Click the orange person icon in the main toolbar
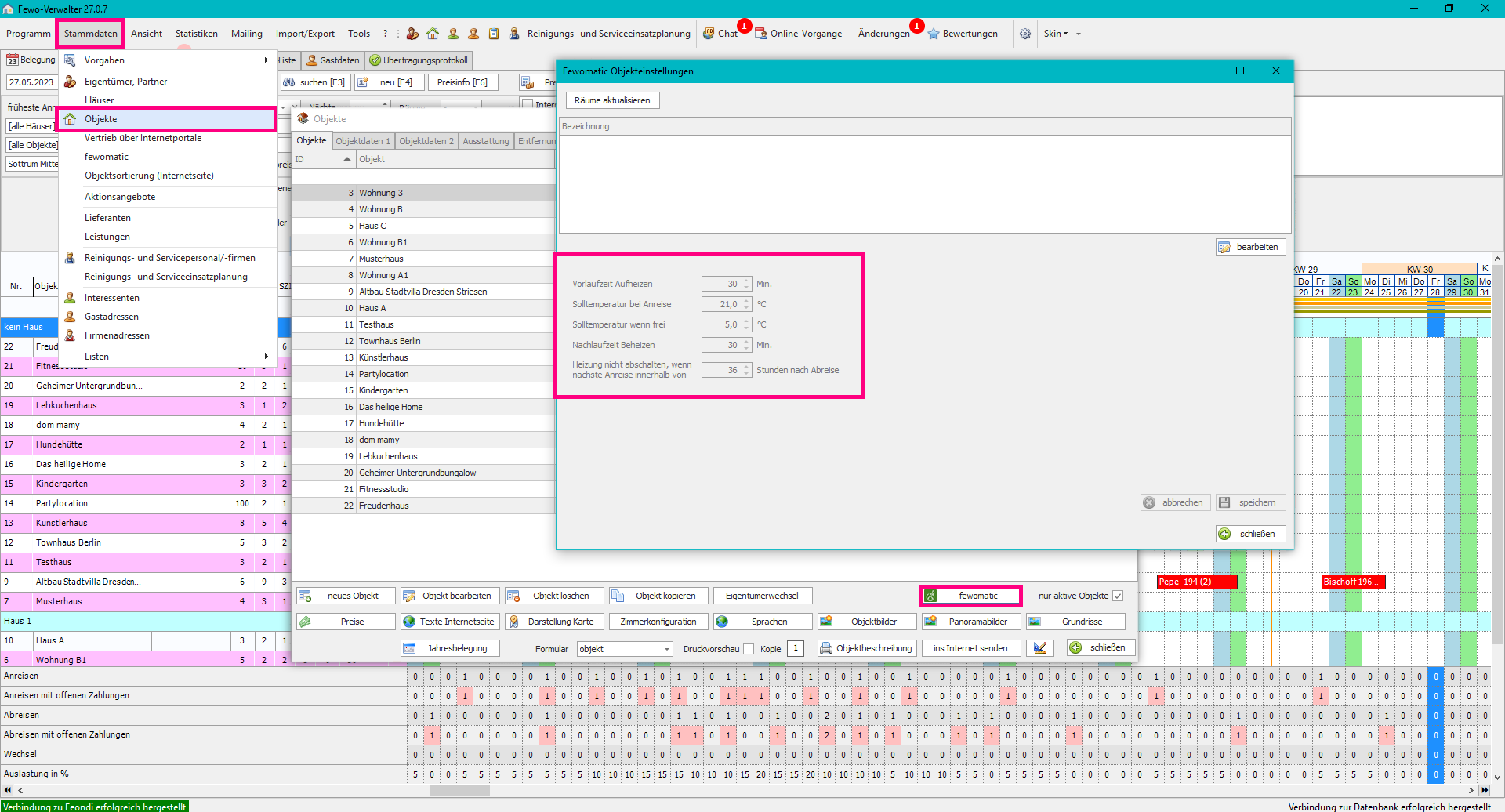 pyautogui.click(x=473, y=34)
